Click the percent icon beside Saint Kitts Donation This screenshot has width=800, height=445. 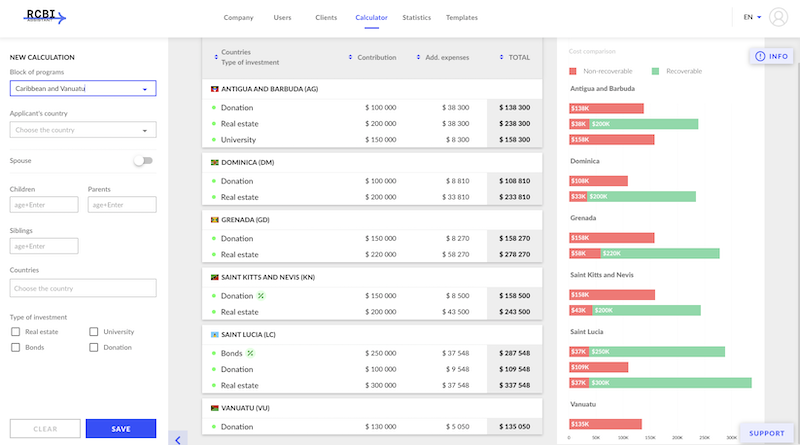[x=261, y=296]
